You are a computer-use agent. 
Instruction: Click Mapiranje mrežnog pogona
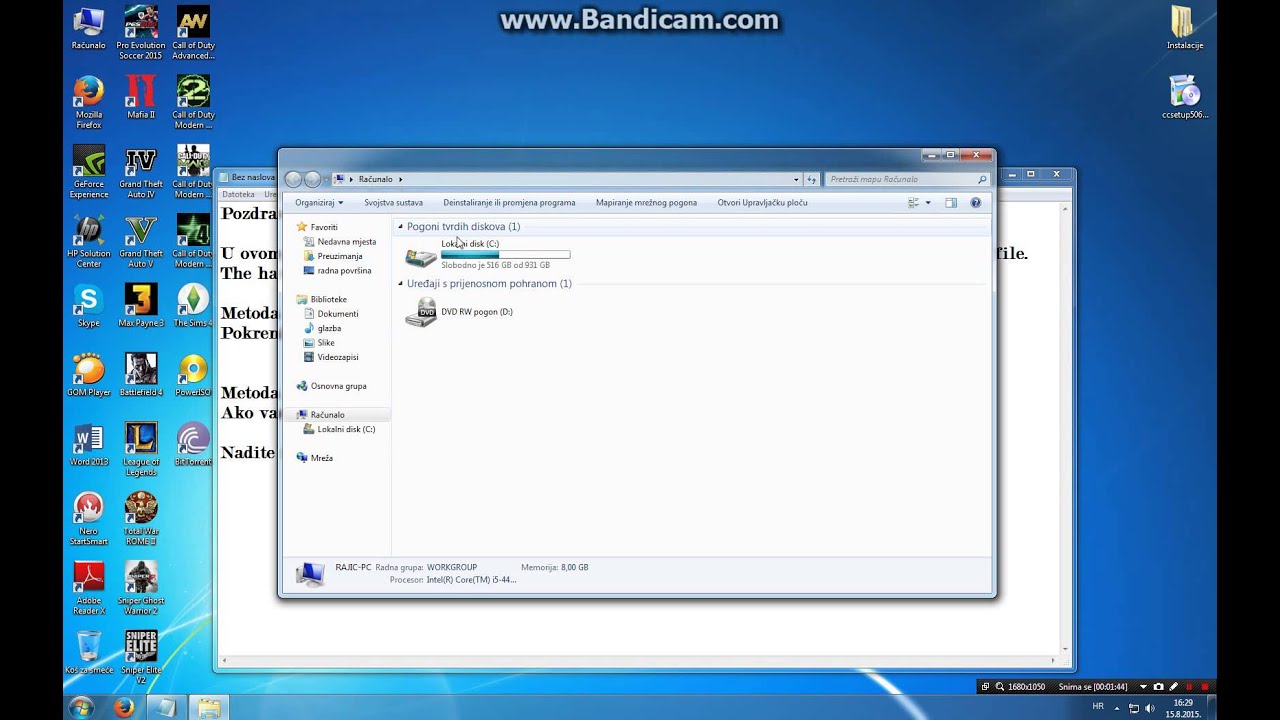[646, 202]
